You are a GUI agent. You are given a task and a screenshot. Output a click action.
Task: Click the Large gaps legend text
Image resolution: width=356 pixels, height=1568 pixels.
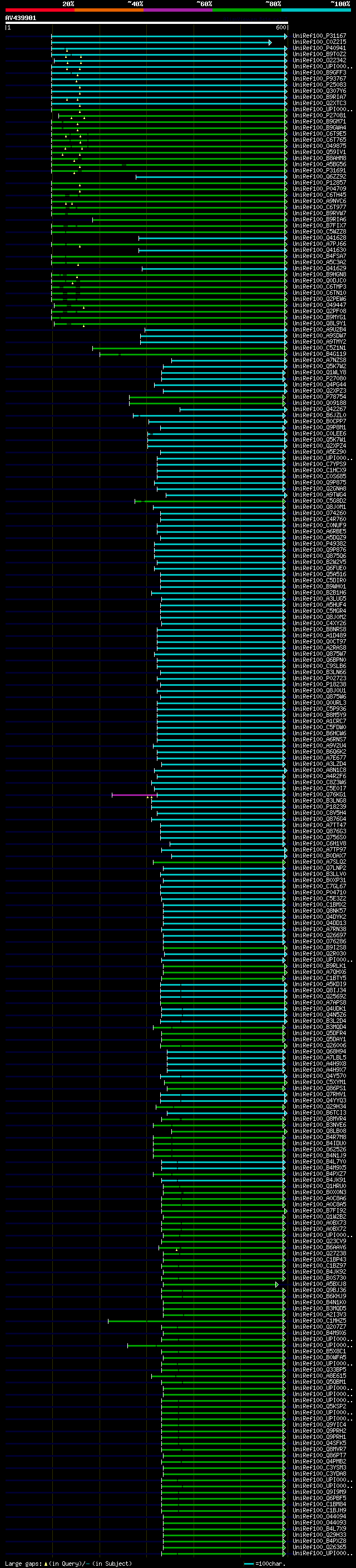point(68,1563)
